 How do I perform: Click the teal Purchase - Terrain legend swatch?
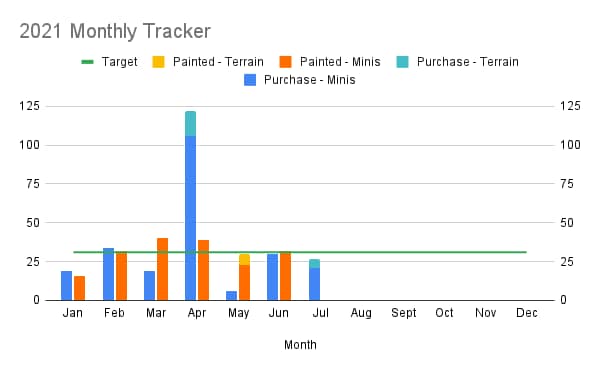coord(403,62)
